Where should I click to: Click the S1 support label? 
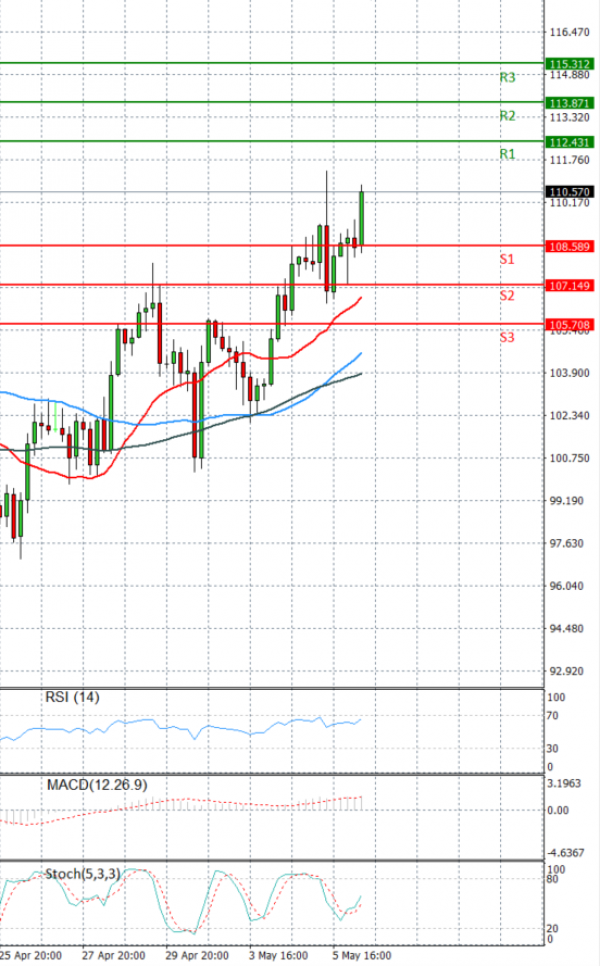pyautogui.click(x=506, y=259)
